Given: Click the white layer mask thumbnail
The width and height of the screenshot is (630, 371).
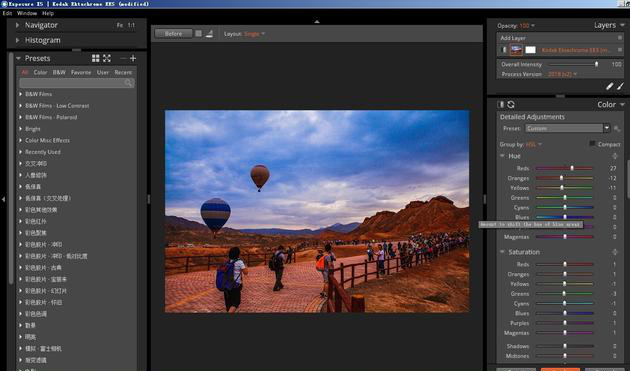Looking at the screenshot, I should coord(531,50).
